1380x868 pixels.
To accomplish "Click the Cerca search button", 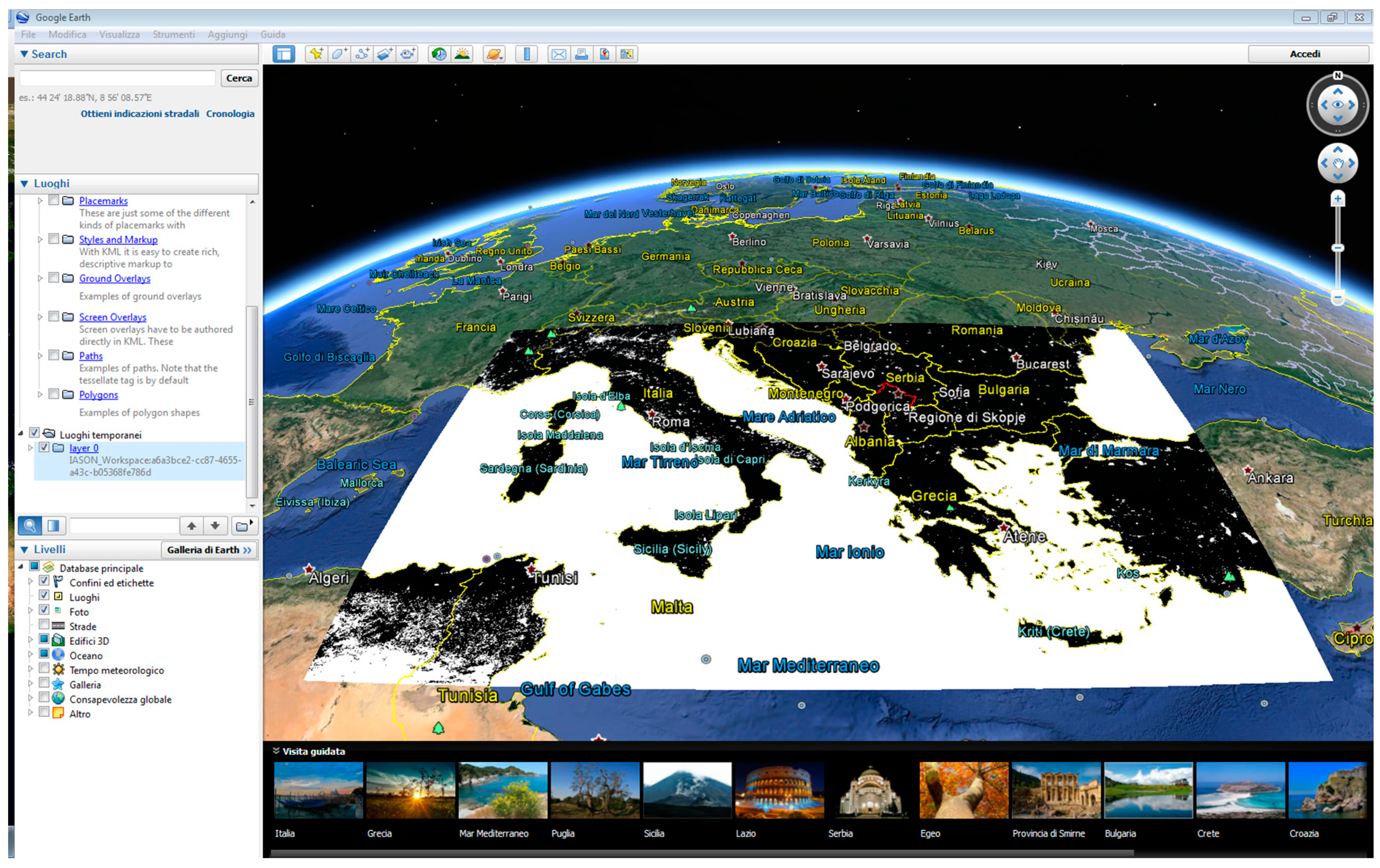I will click(x=239, y=78).
